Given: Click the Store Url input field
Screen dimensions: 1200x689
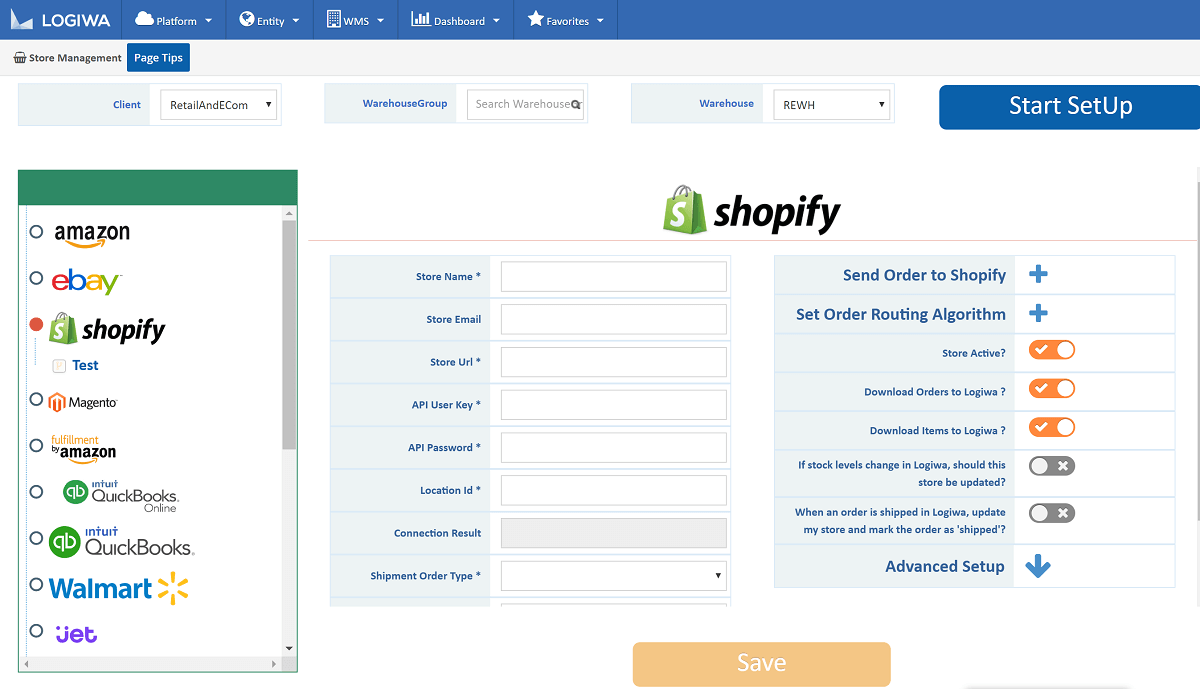Looking at the screenshot, I should pyautogui.click(x=613, y=362).
